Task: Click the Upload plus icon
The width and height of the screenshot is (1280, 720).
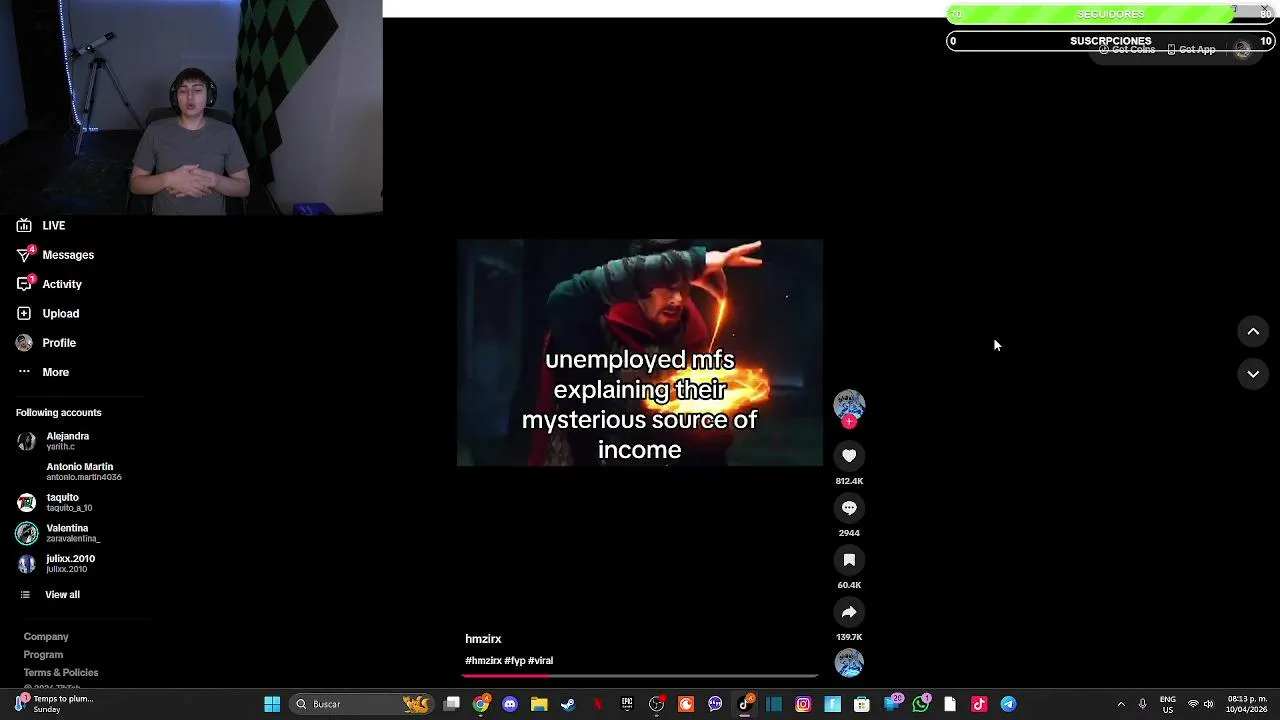Action: 24,314
